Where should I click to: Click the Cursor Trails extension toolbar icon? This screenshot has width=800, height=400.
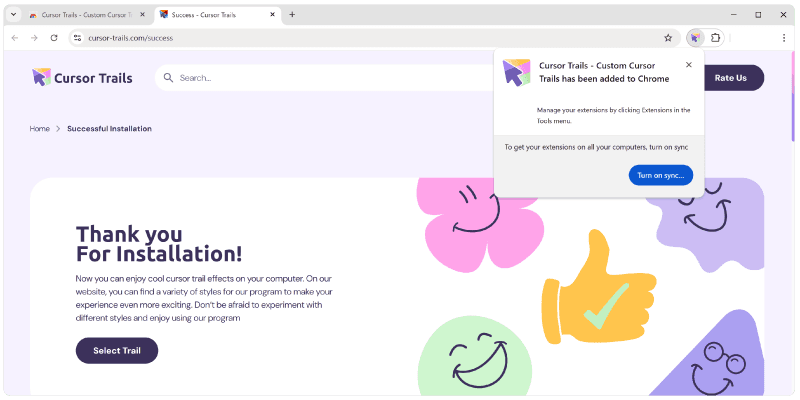(x=695, y=38)
